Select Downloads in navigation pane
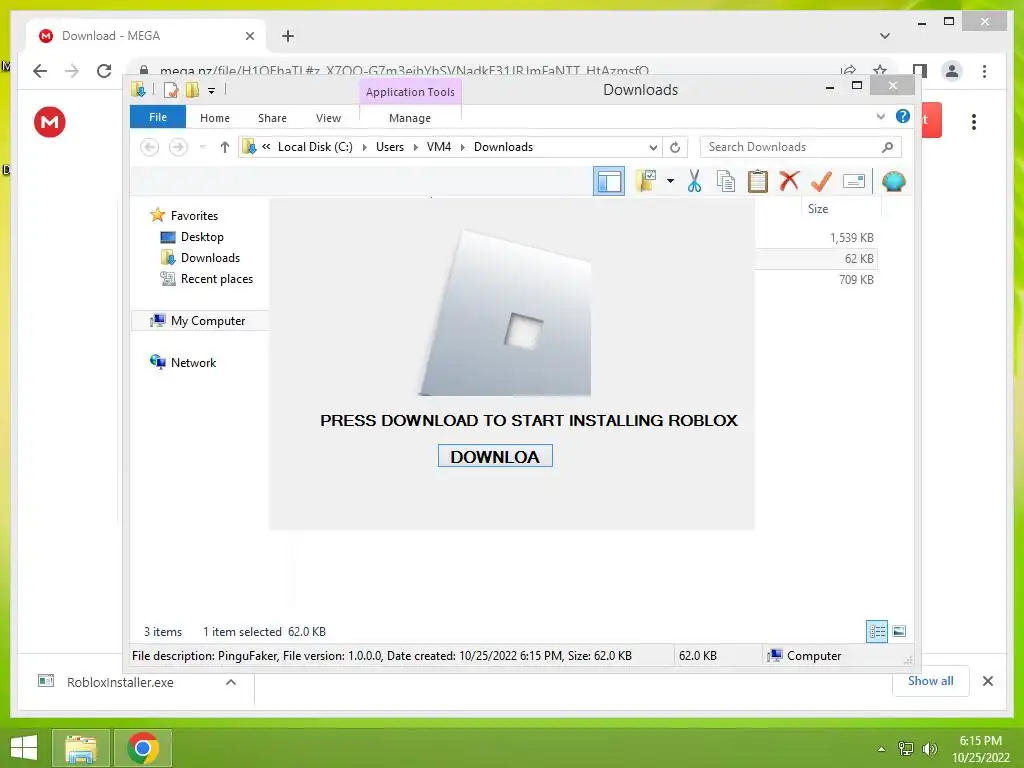This screenshot has height=768, width=1024. pyautogui.click(x=210, y=257)
